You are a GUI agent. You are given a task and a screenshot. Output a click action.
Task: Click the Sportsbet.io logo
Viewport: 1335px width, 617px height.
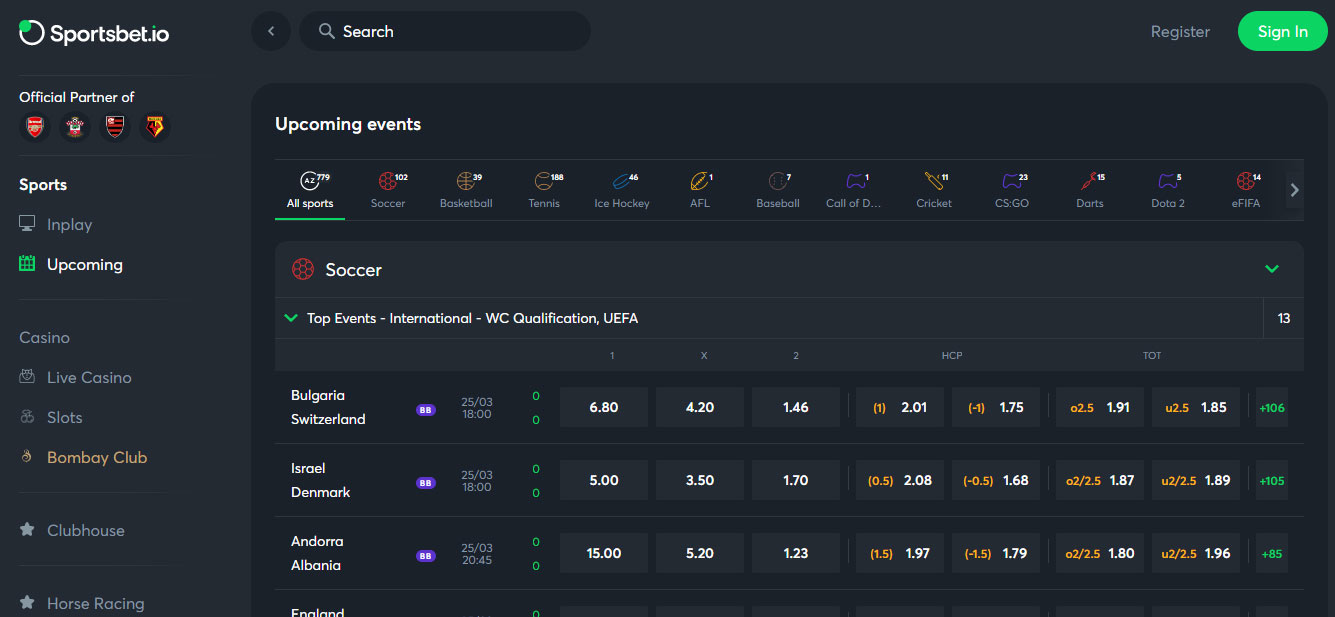[94, 33]
